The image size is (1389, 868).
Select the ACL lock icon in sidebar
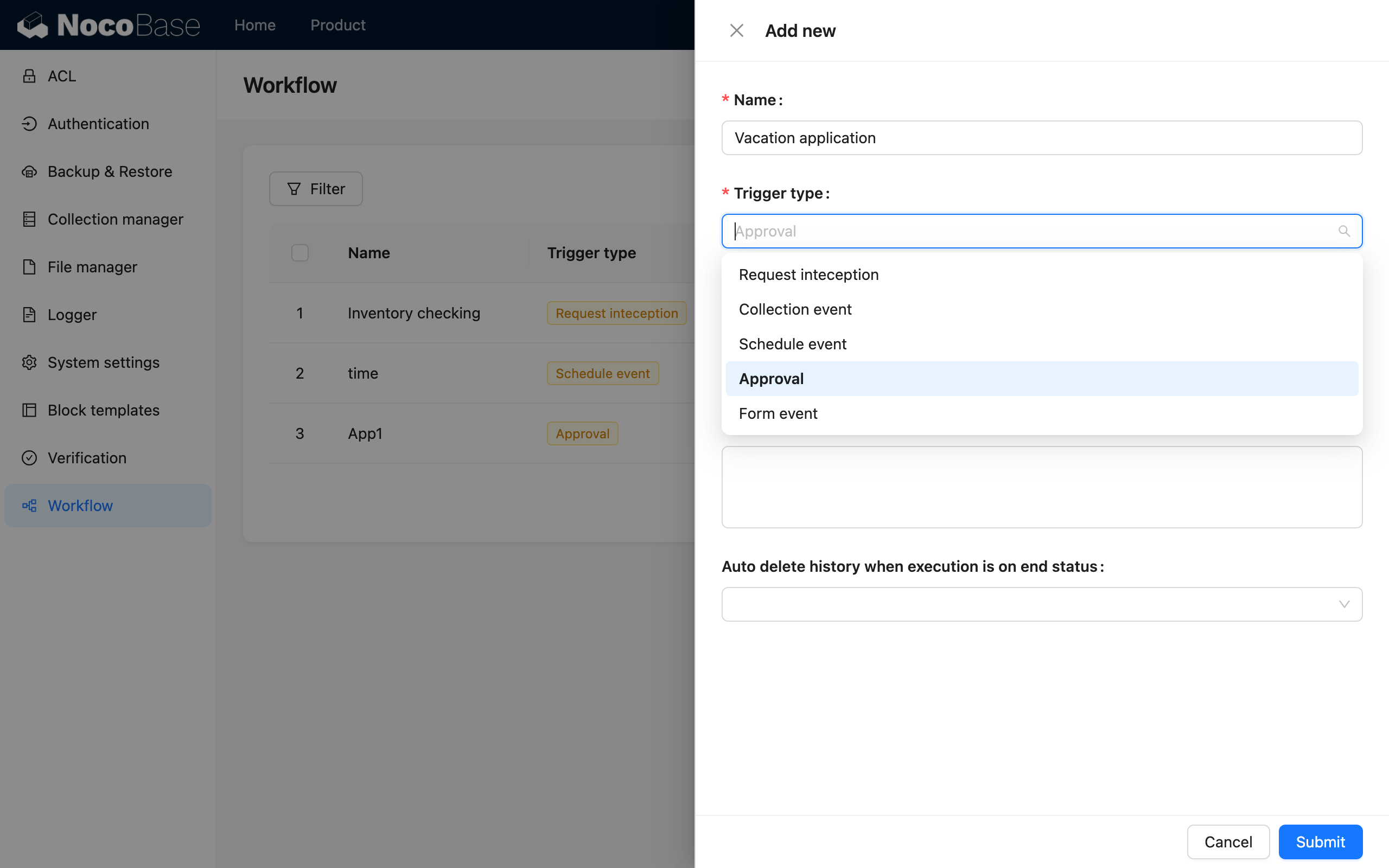(29, 75)
